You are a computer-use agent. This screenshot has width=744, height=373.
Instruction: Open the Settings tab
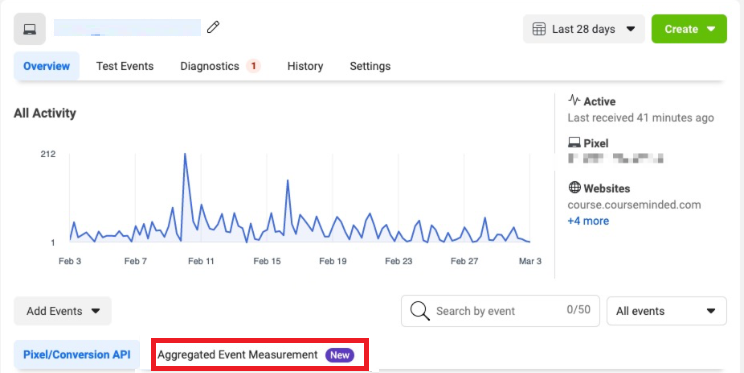point(370,66)
